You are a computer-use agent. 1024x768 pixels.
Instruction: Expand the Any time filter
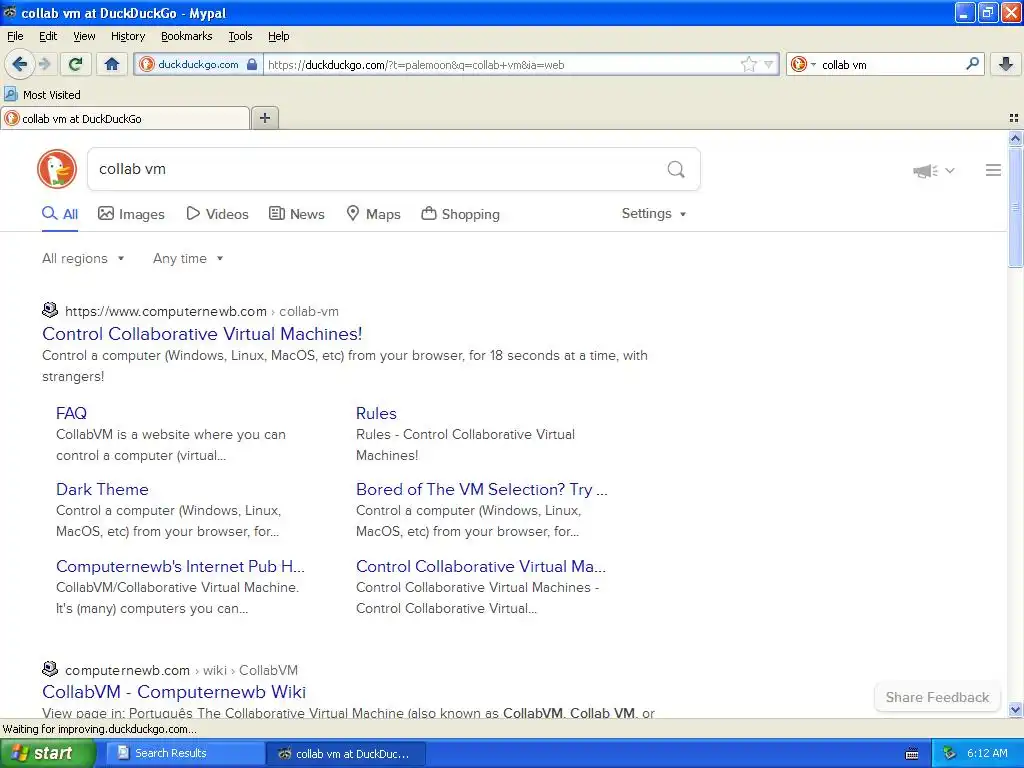(x=188, y=259)
